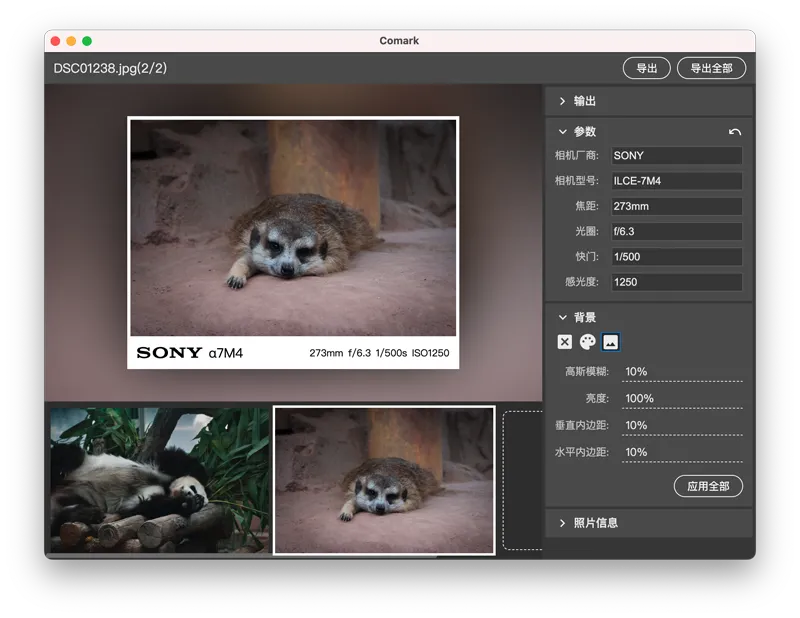Screen dimensions: 800x618
Task: Click the 水平内边距 label
Action: click(x=582, y=452)
